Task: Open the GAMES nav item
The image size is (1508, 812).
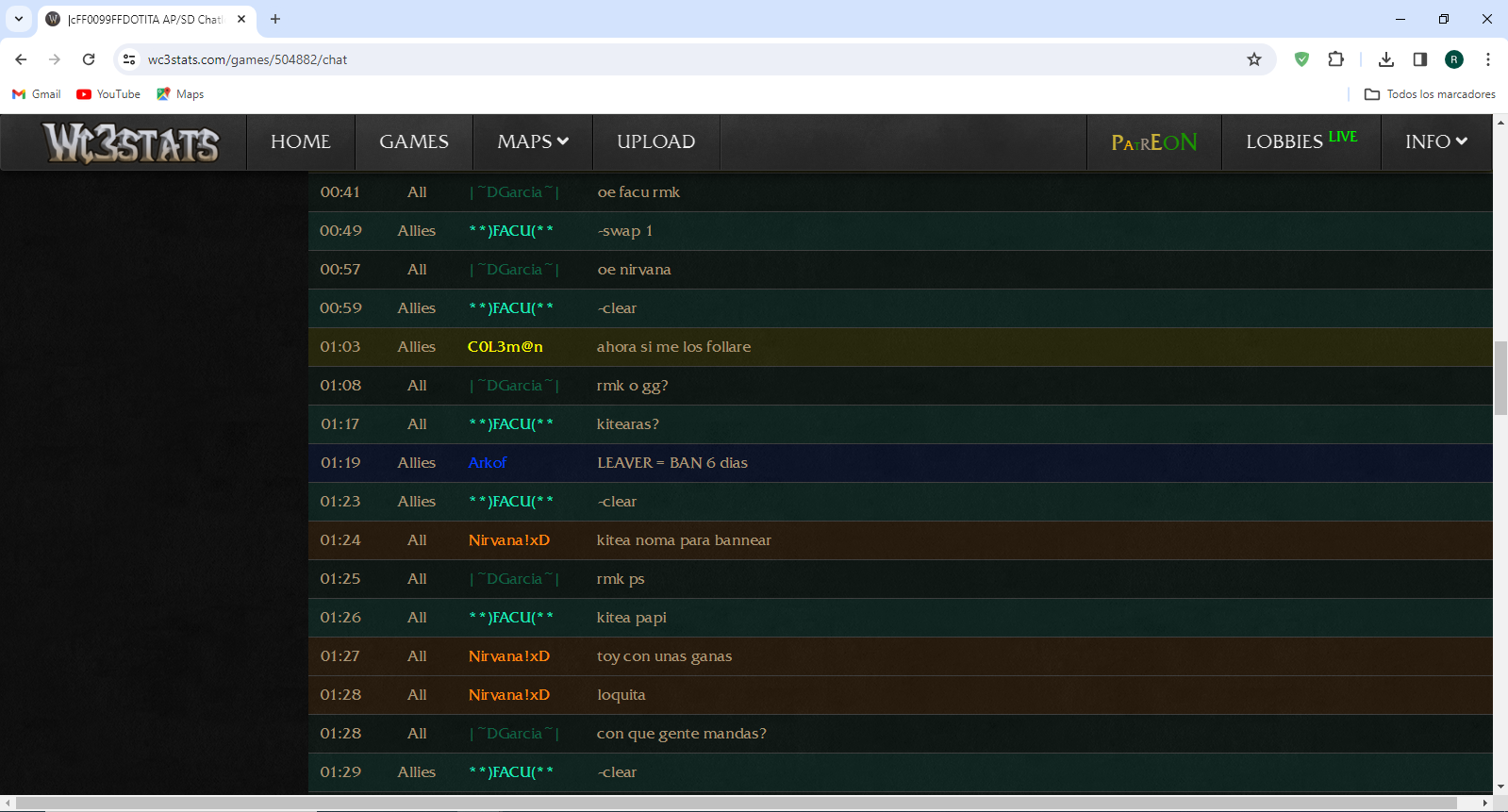Action: [414, 141]
